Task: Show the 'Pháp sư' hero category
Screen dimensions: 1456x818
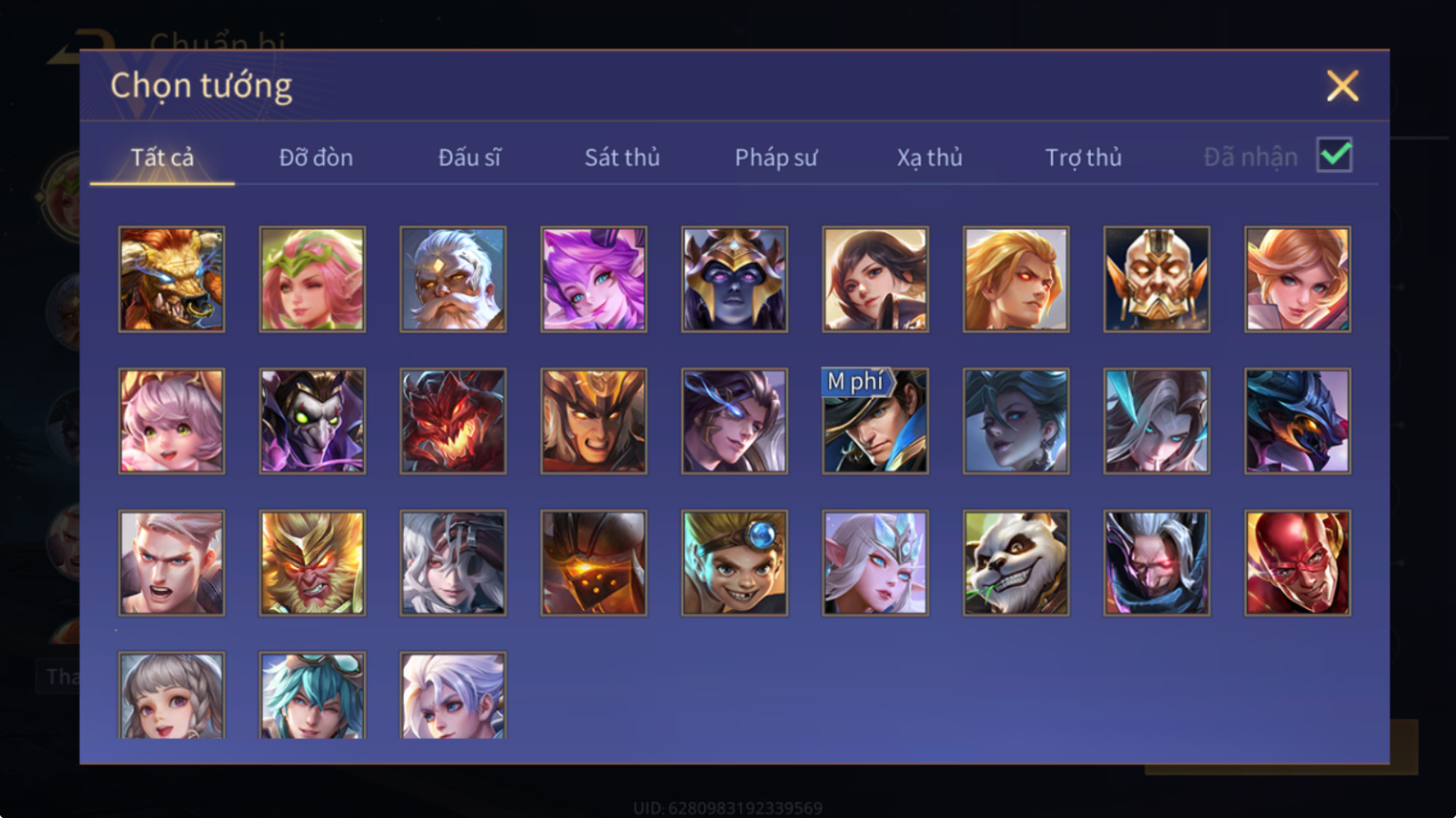Action: coord(776,158)
